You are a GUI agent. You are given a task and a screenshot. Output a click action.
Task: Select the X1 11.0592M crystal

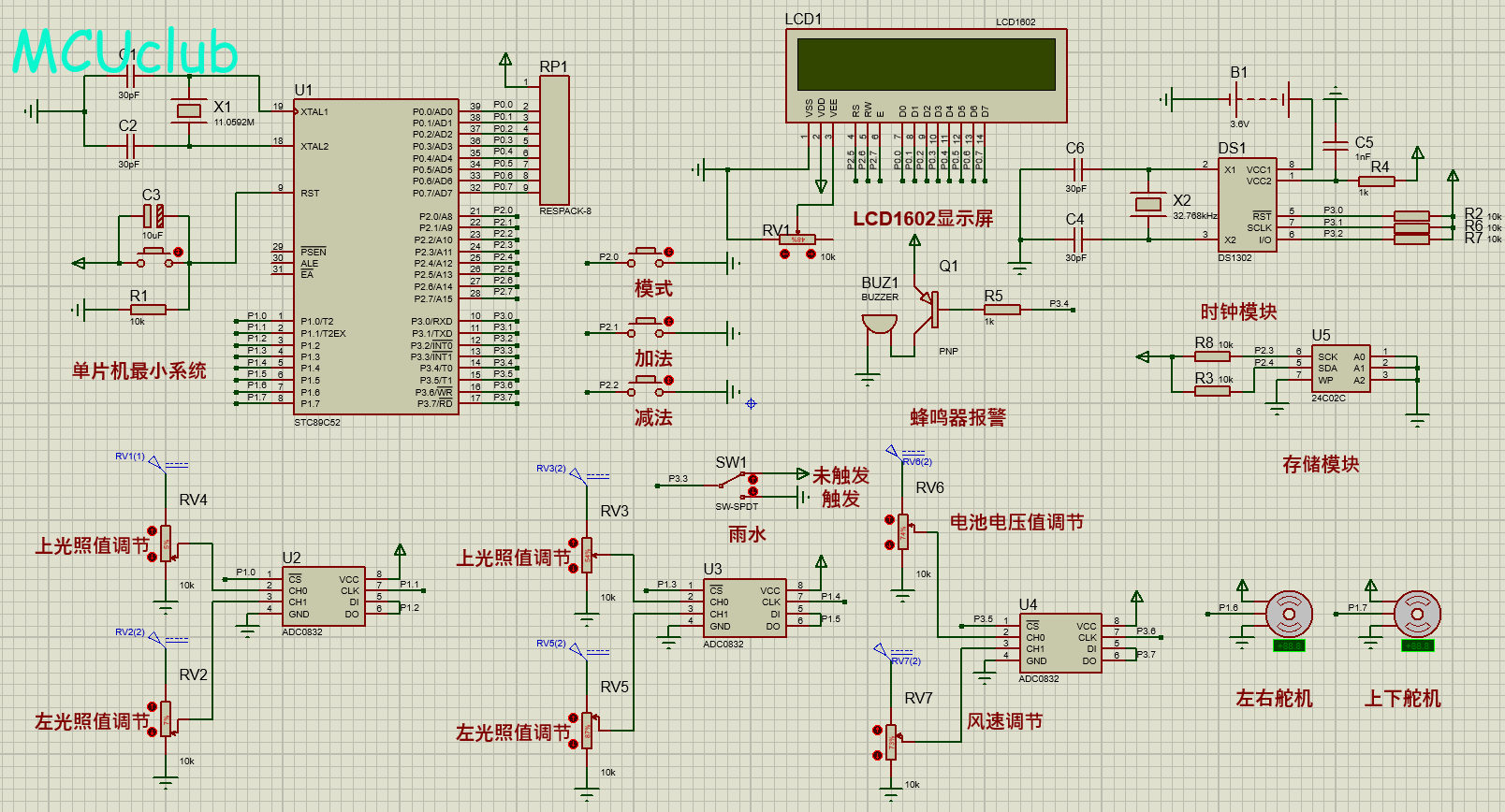[x=189, y=111]
